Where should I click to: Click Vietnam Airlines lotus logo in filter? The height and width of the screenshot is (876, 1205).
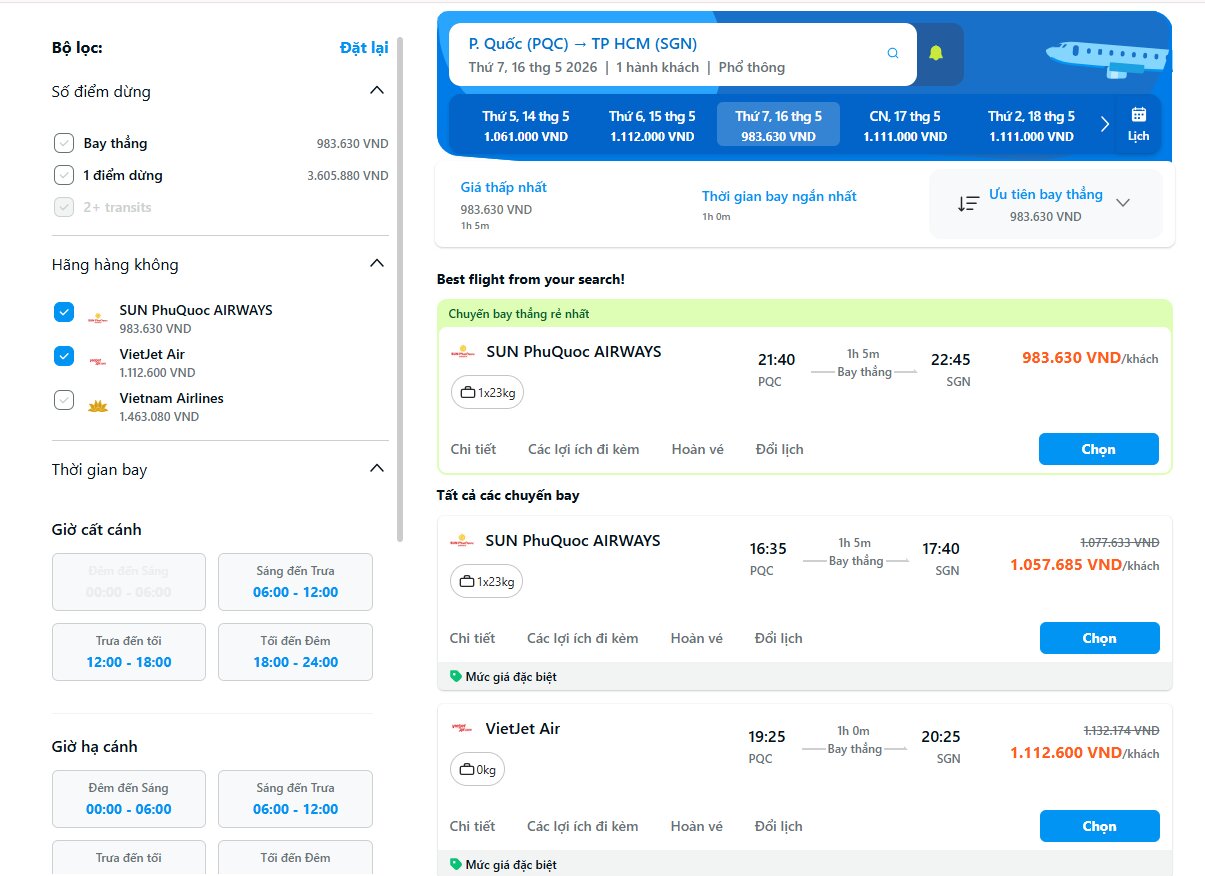click(x=98, y=406)
